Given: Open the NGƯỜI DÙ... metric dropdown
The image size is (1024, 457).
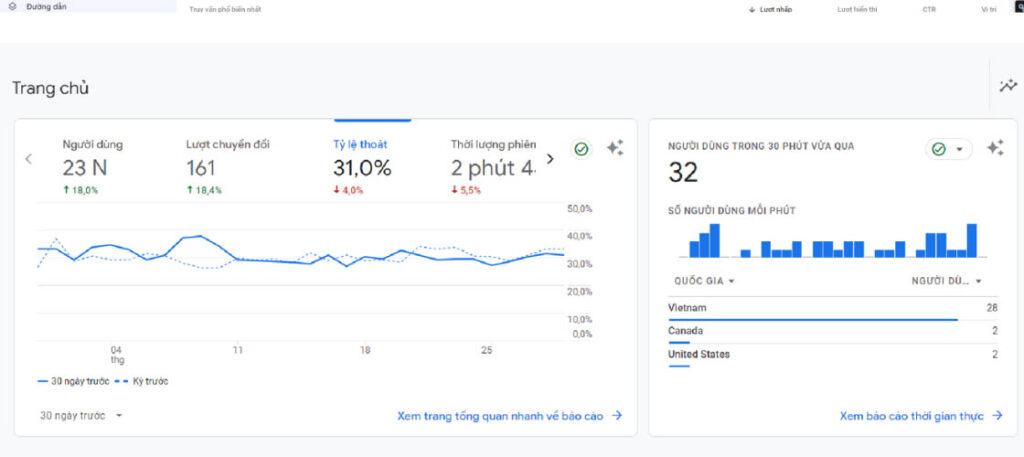Looking at the screenshot, I should tap(946, 281).
